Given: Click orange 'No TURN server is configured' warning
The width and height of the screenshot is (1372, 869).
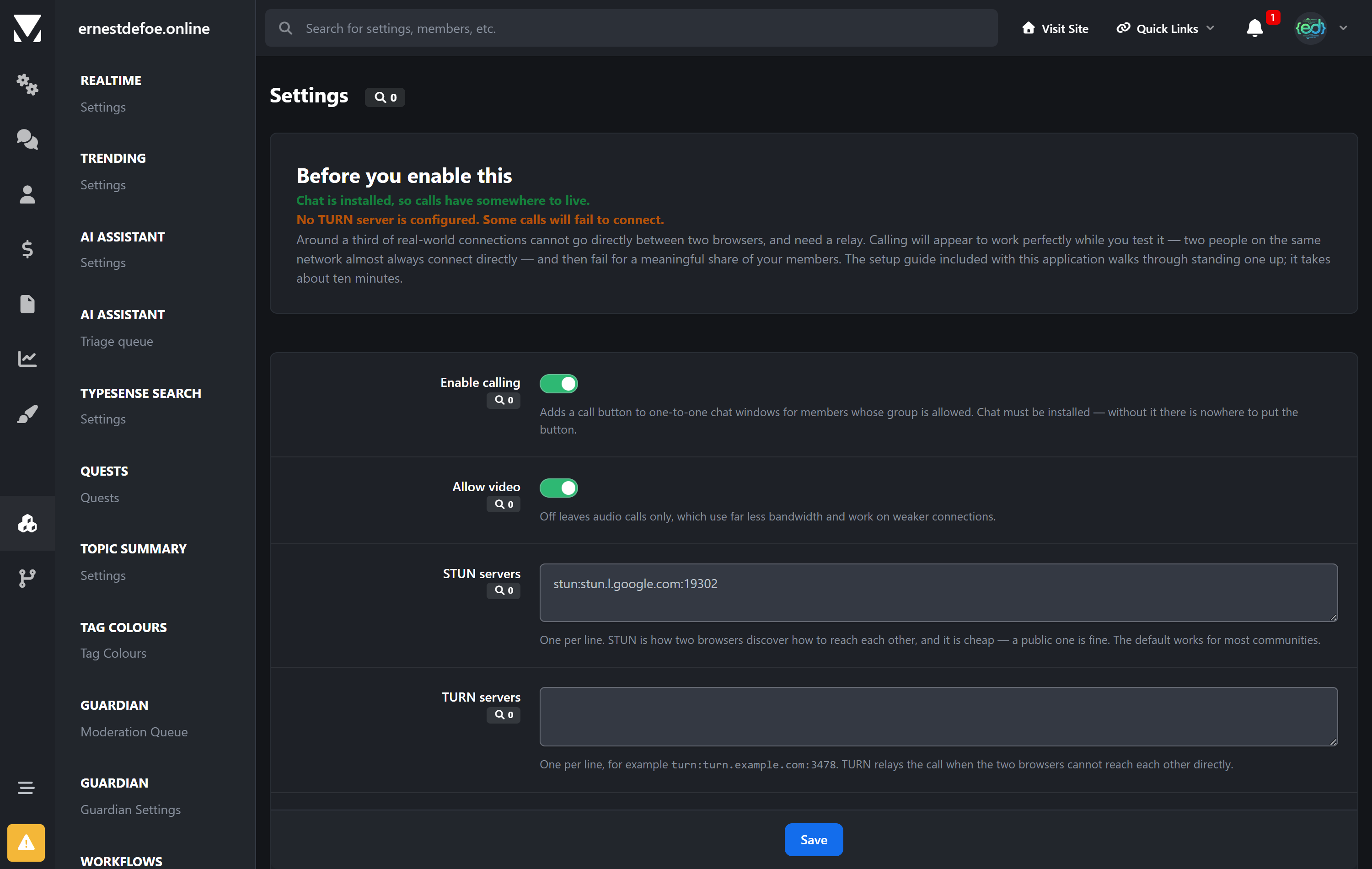Looking at the screenshot, I should [480, 220].
